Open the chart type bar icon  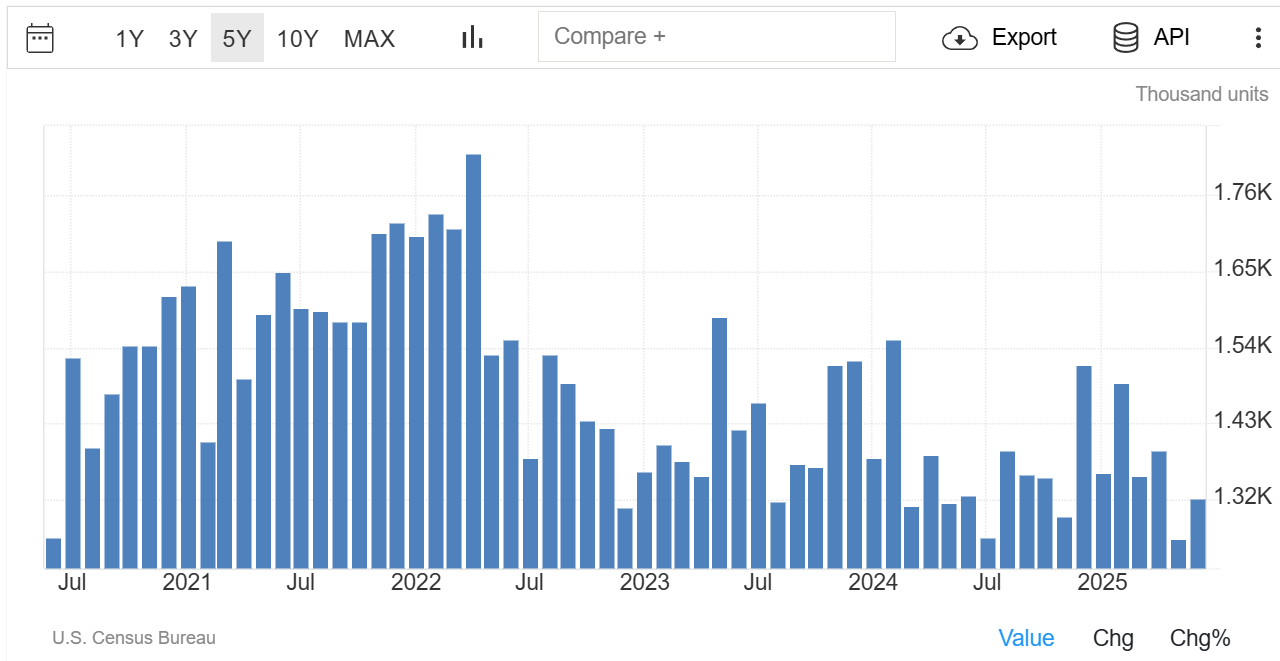(x=472, y=38)
